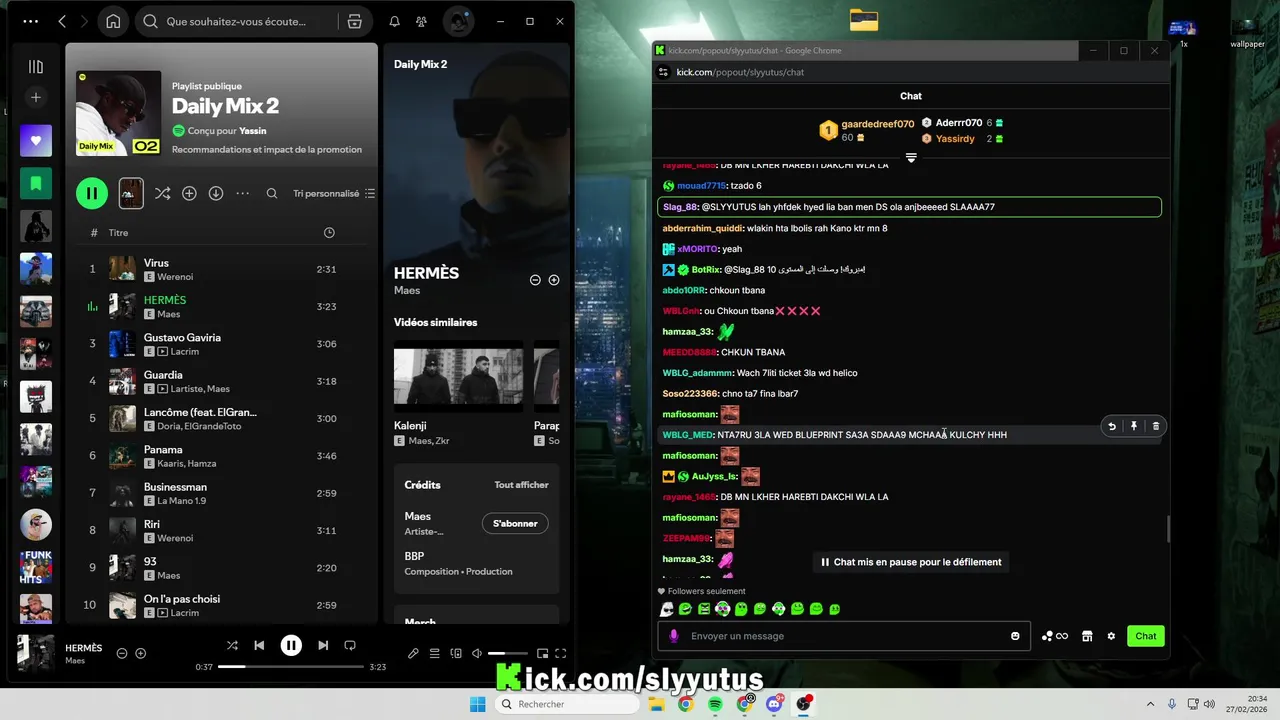
Task: Open Spotify notifications bell
Action: tap(394, 21)
